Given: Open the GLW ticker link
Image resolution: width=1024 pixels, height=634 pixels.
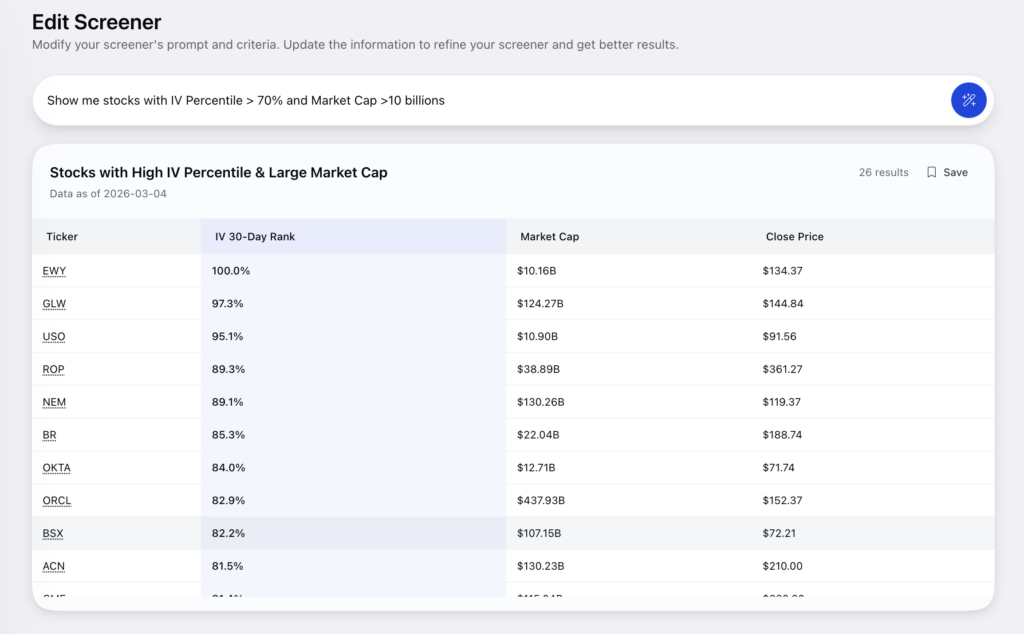Looking at the screenshot, I should [x=54, y=304].
